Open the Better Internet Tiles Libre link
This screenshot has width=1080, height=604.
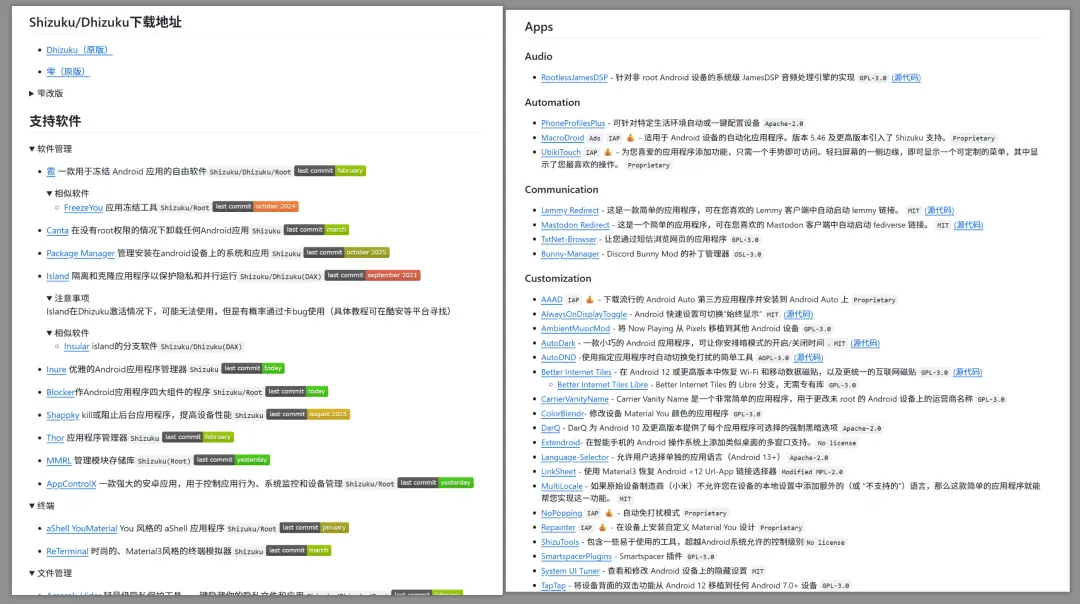click(x=602, y=385)
